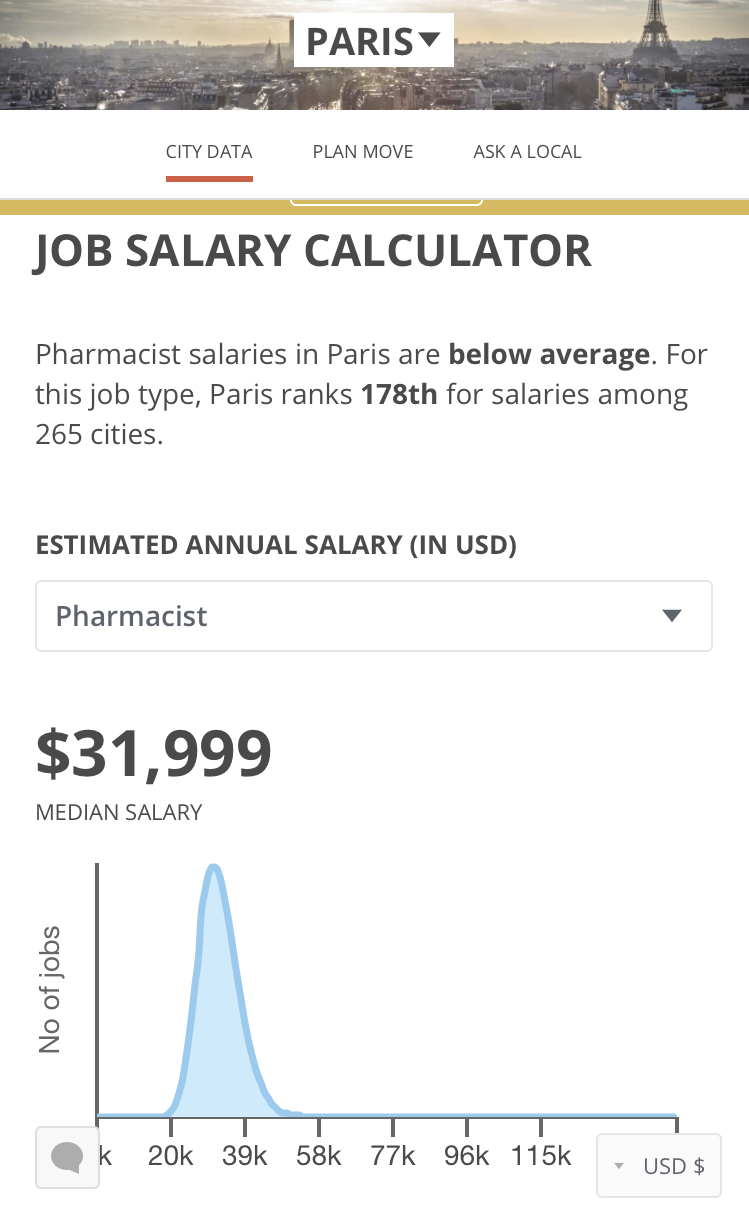Open the PARIS city selector
Viewport: 749px width, 1225px height.
[x=372, y=42]
